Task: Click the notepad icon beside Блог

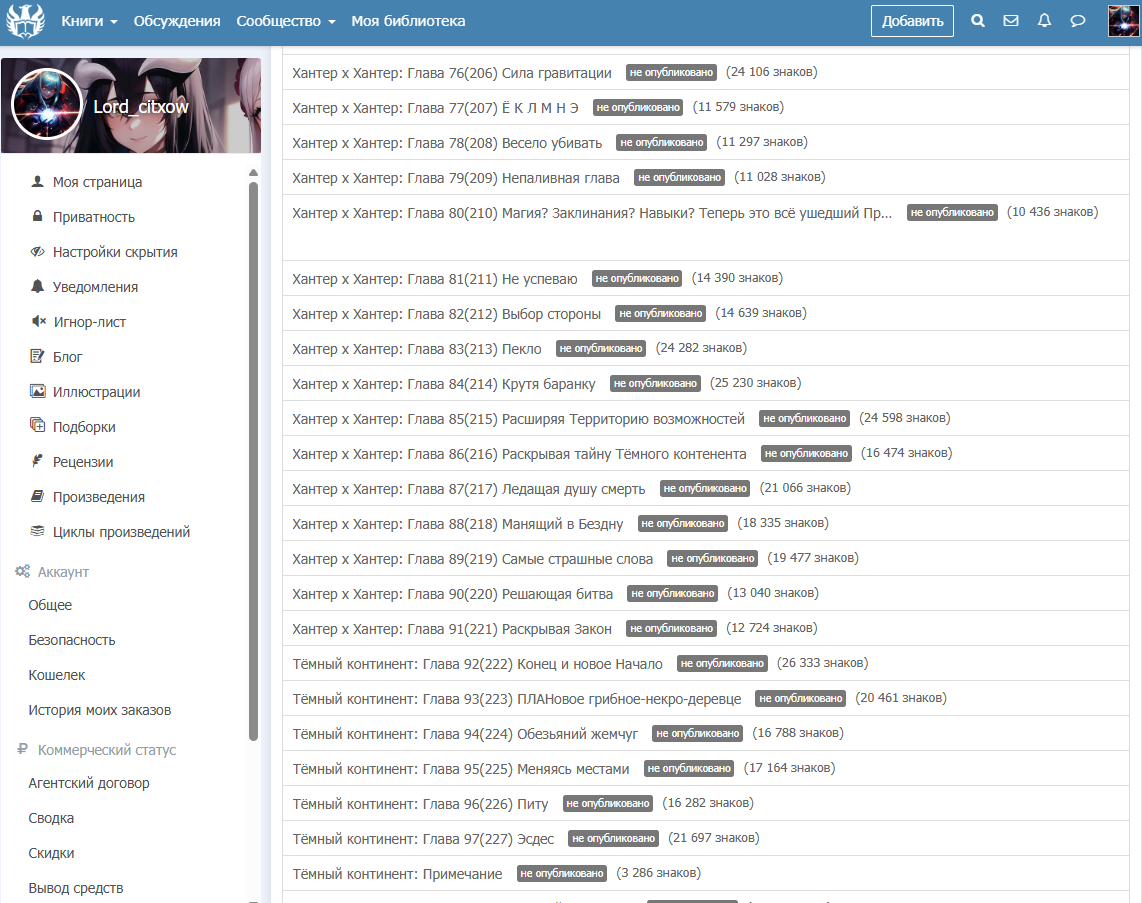Action: (x=37, y=356)
